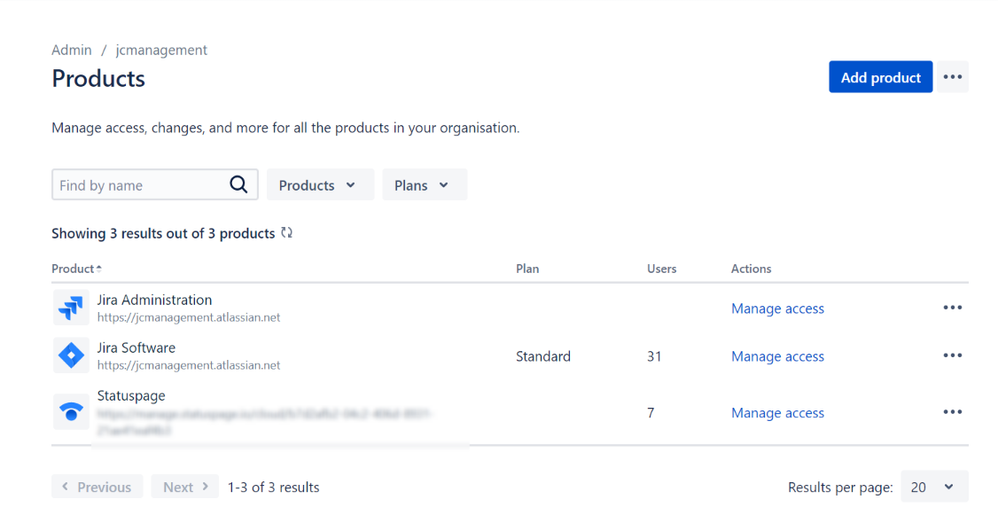998x531 pixels.
Task: Go to Admin breadcrumb link
Action: [x=71, y=50]
